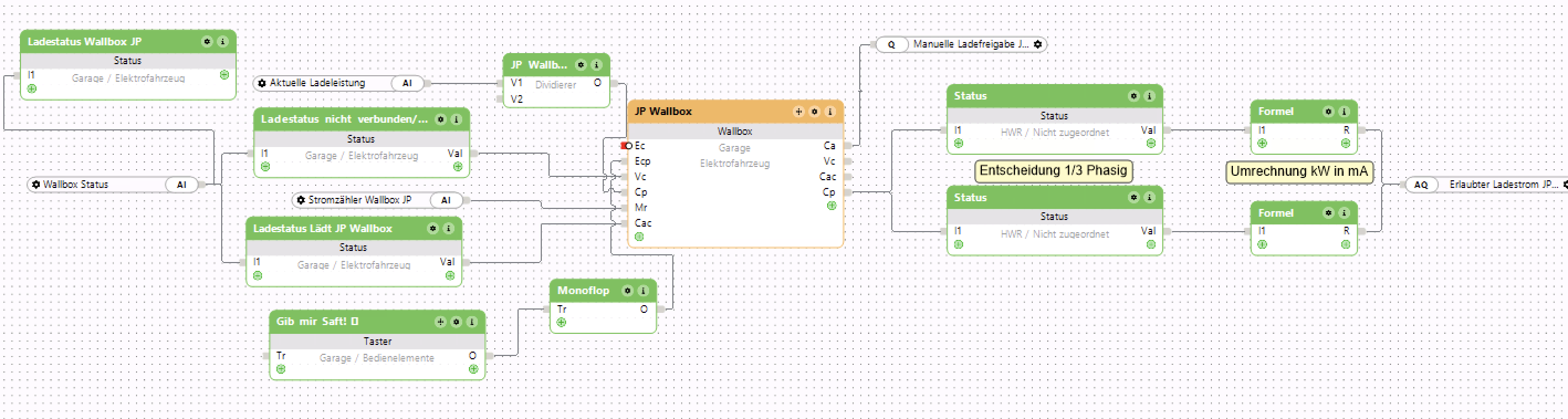
Task: Open gear icon on Manuelle Ladefreigabe output
Action: [1038, 44]
